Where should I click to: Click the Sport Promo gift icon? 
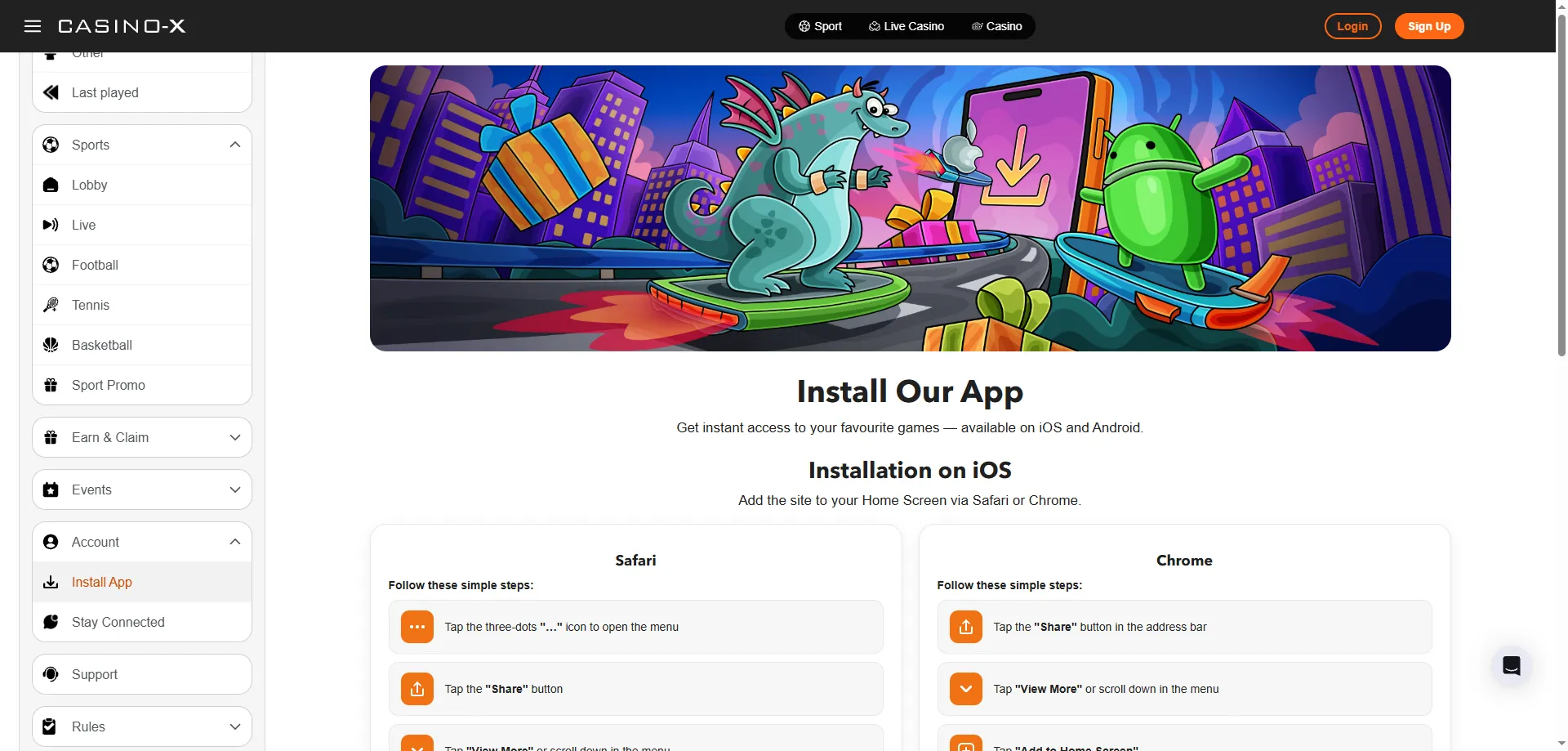pyautogui.click(x=51, y=385)
